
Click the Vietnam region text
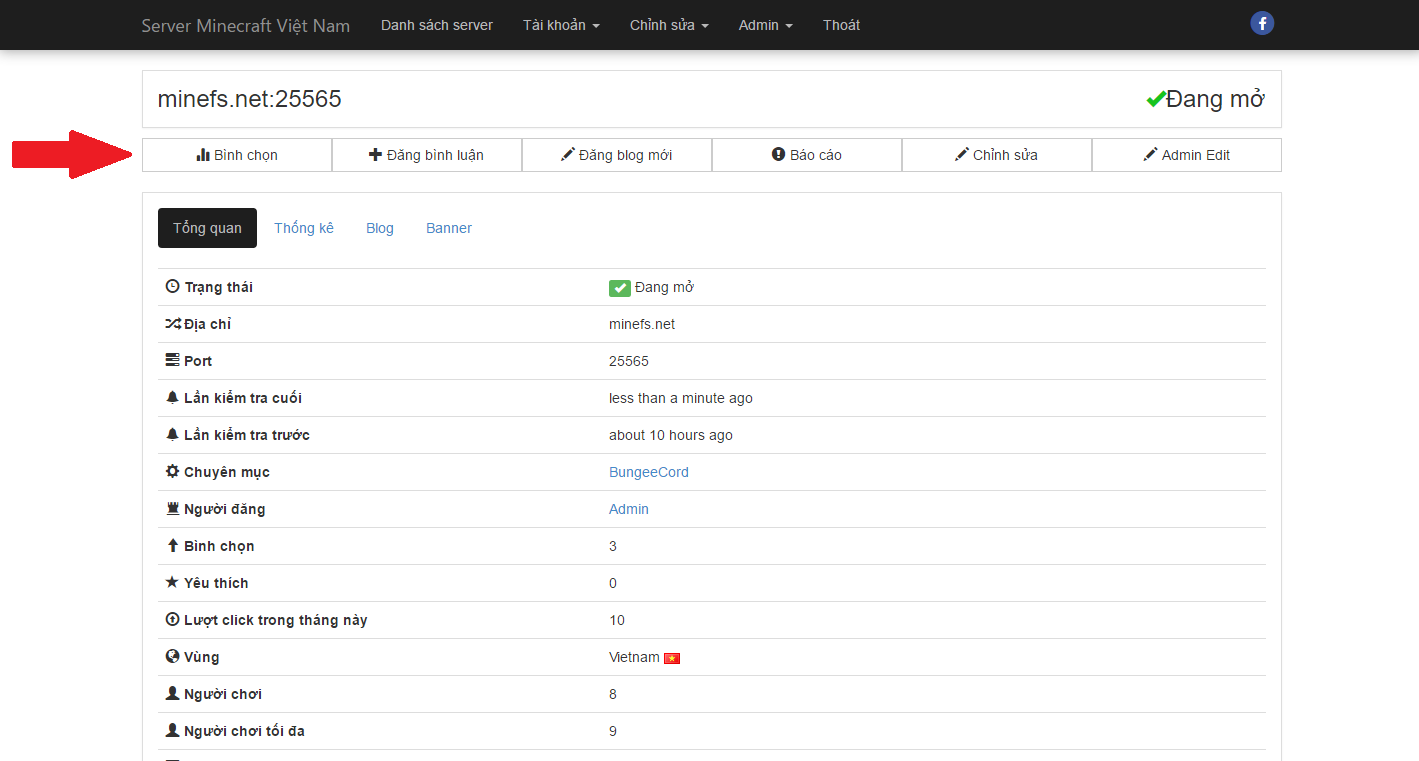pos(634,657)
